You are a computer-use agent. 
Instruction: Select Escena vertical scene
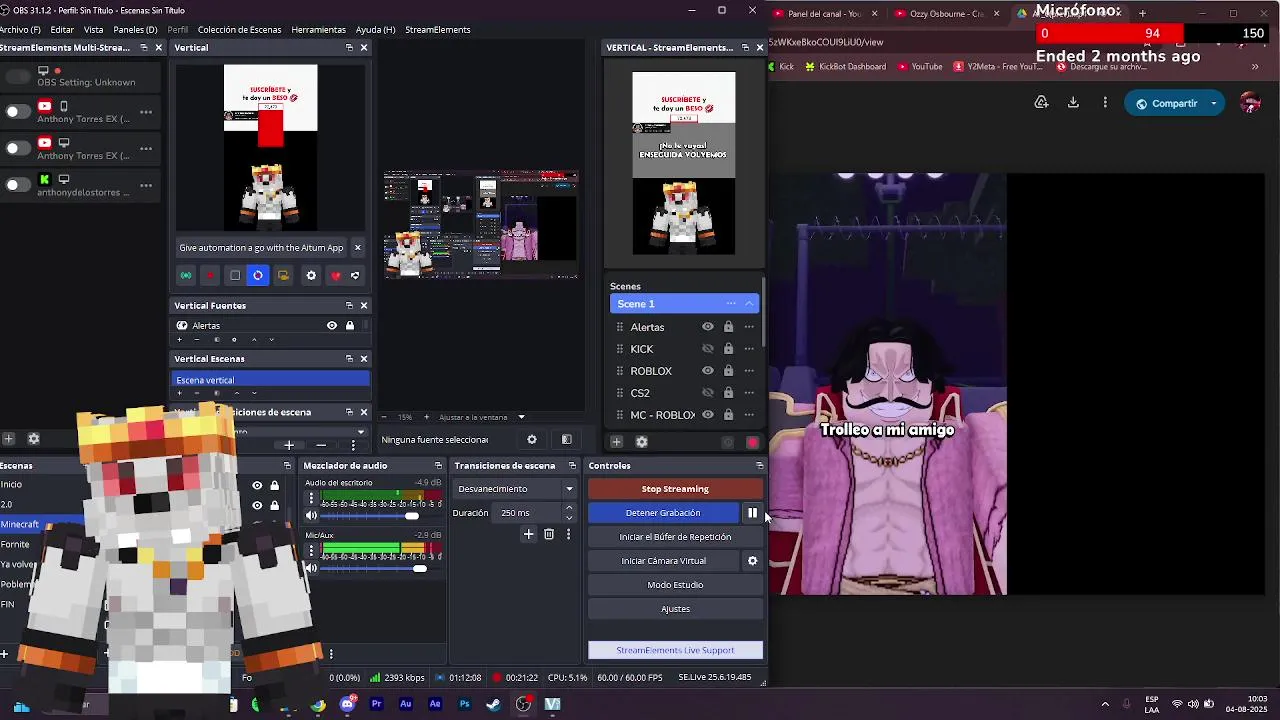click(x=271, y=380)
